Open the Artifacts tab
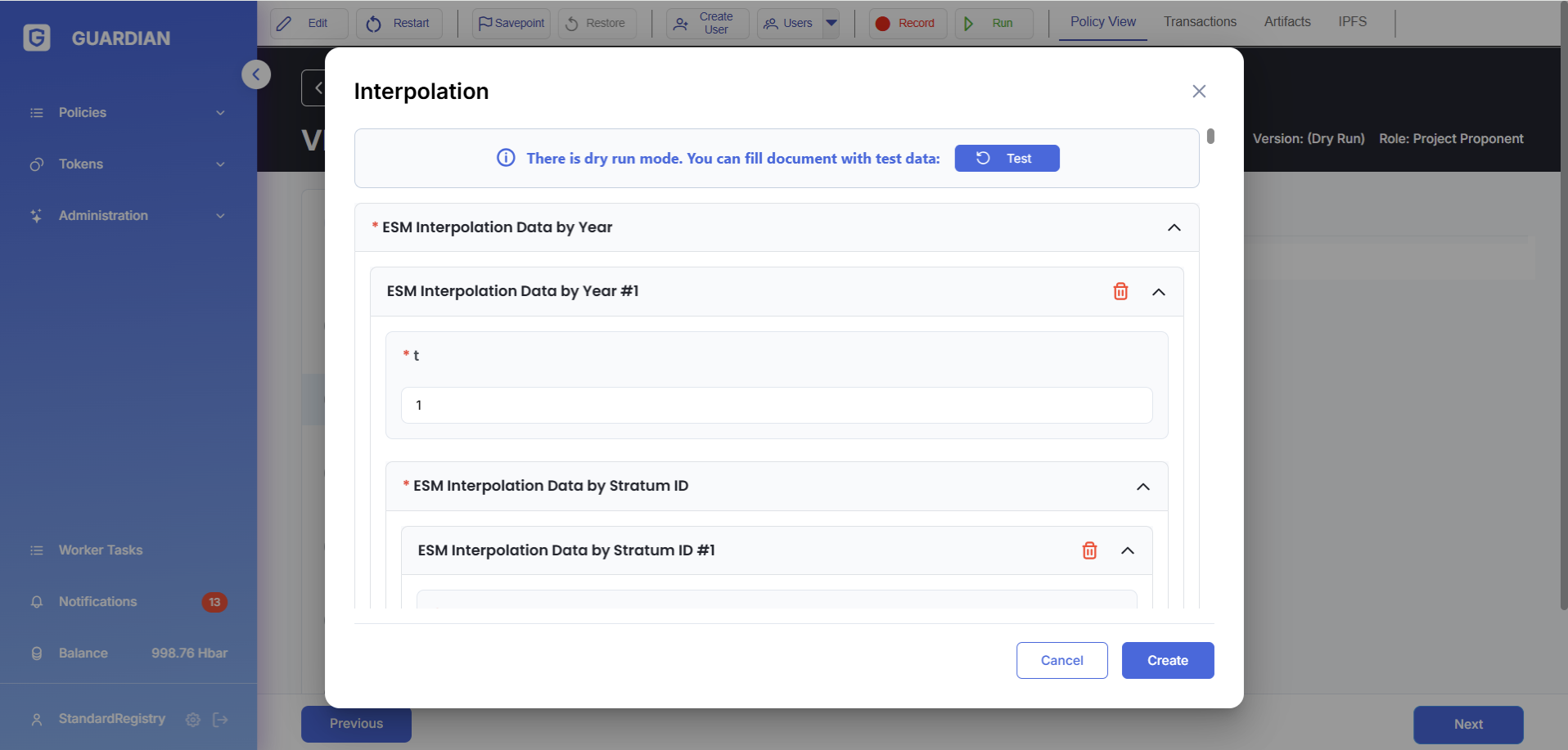 pos(1286,22)
